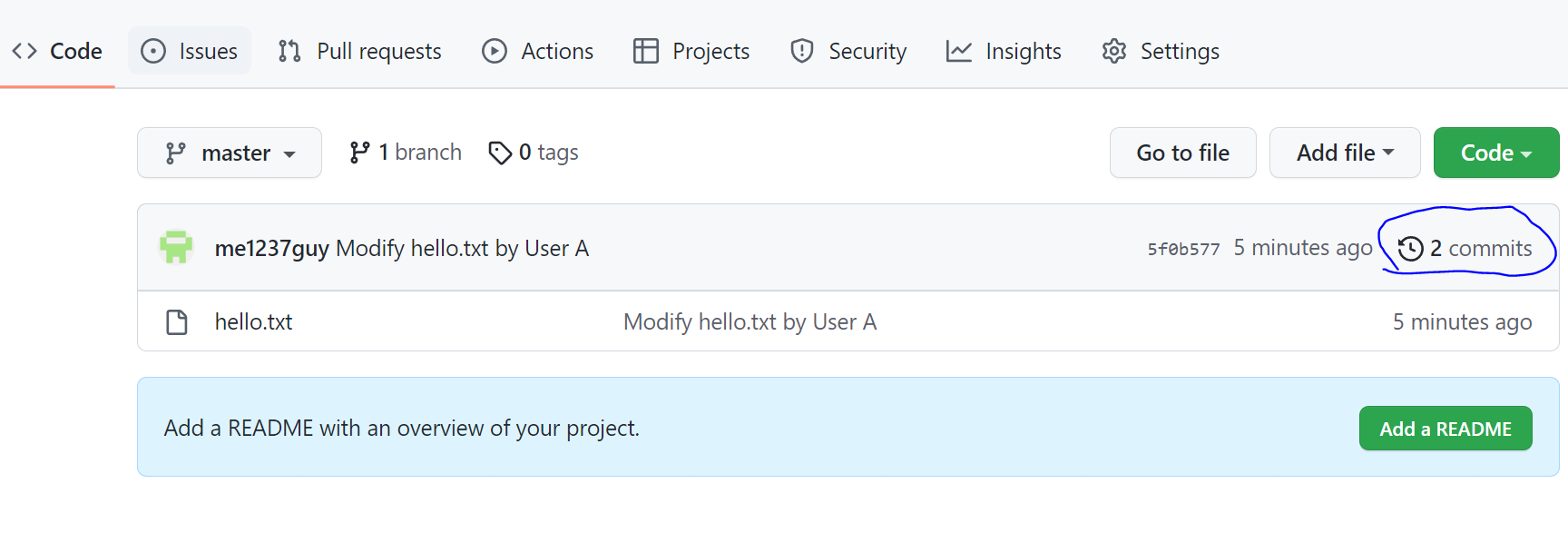Click the Insights graph icon

coord(959,51)
